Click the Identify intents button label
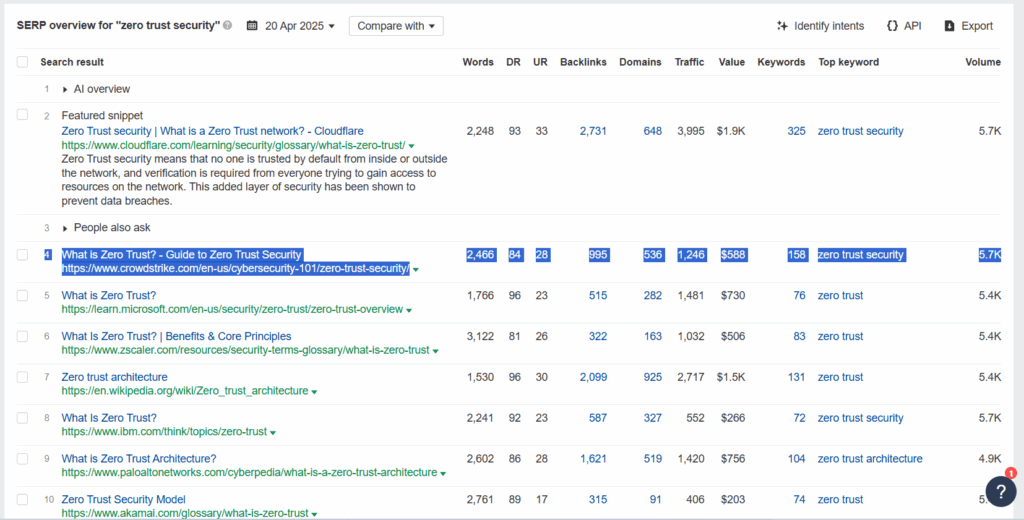 [829, 26]
